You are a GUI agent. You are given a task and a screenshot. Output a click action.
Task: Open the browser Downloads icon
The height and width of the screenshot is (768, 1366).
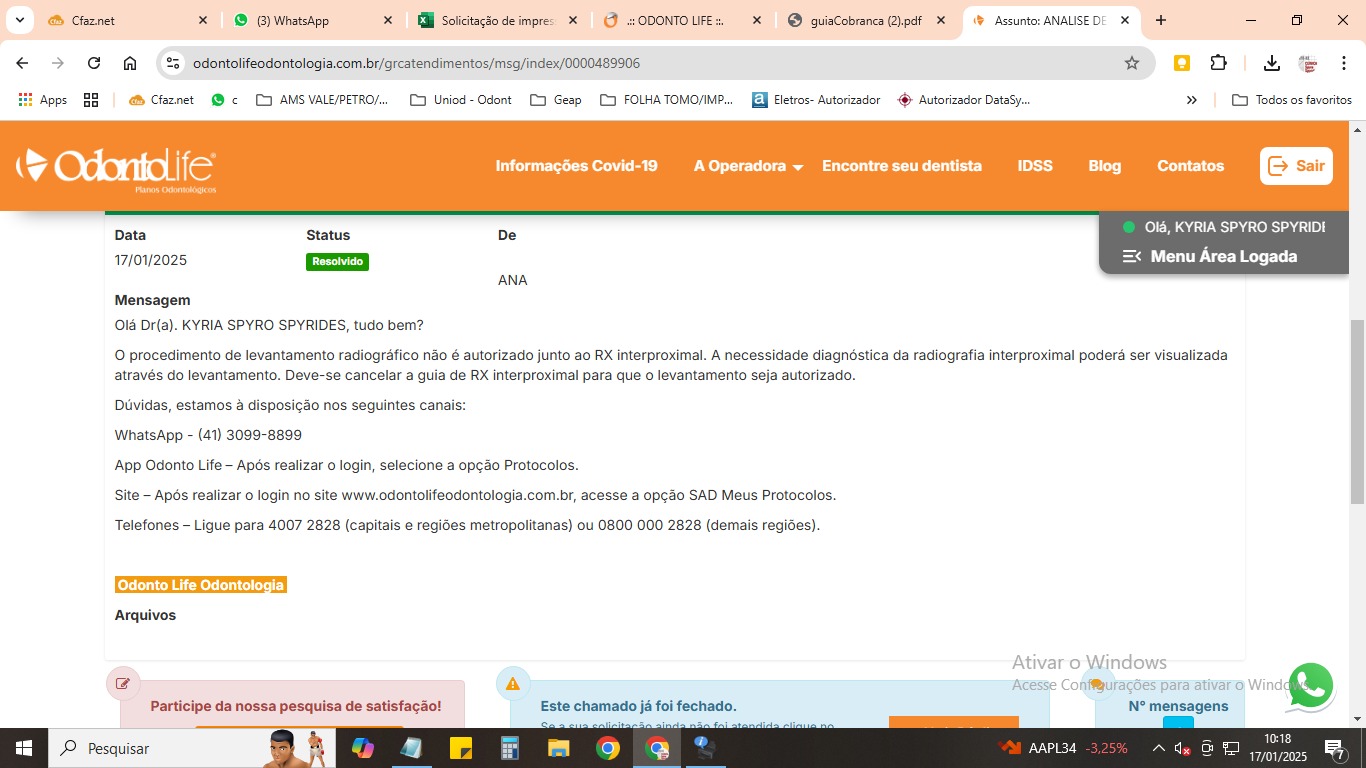[1272, 63]
